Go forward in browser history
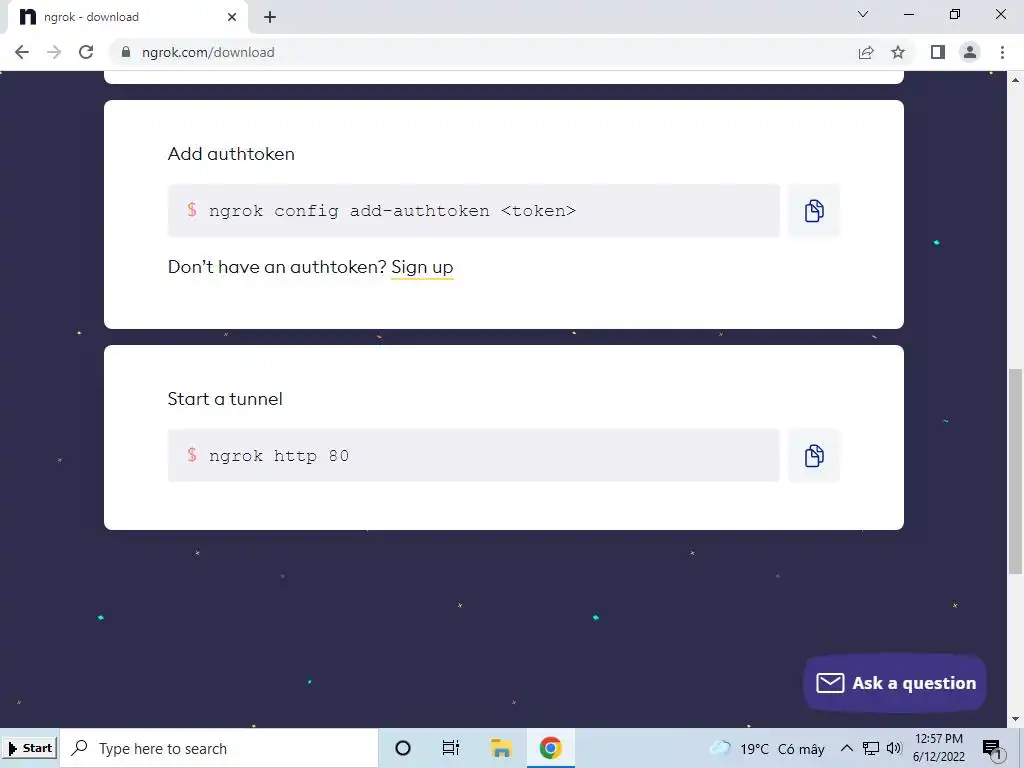The width and height of the screenshot is (1024, 768). pyautogui.click(x=54, y=52)
